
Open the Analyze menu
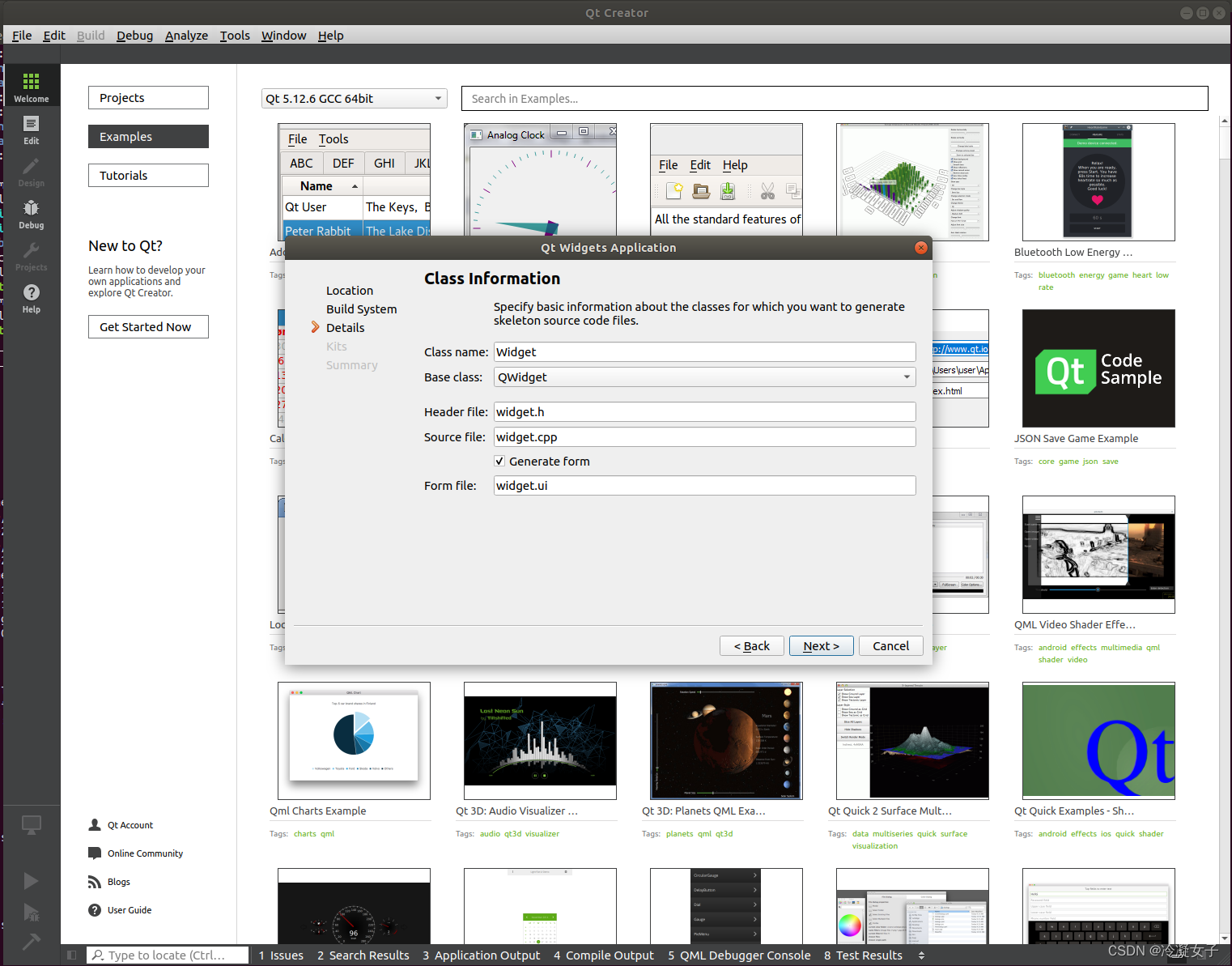(x=186, y=35)
